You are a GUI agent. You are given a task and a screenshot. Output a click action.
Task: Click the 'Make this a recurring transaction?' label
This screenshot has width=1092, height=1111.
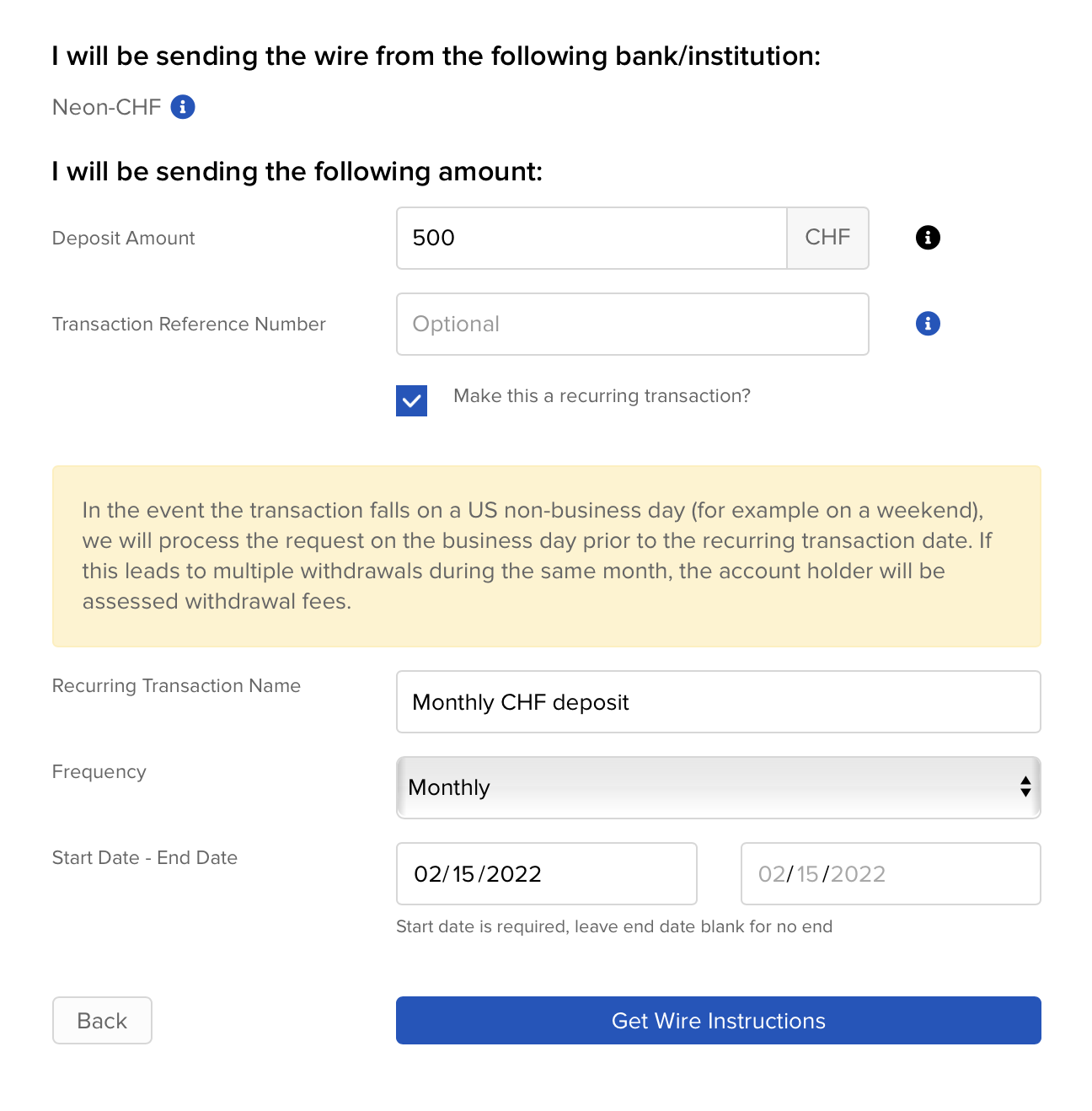tap(602, 396)
